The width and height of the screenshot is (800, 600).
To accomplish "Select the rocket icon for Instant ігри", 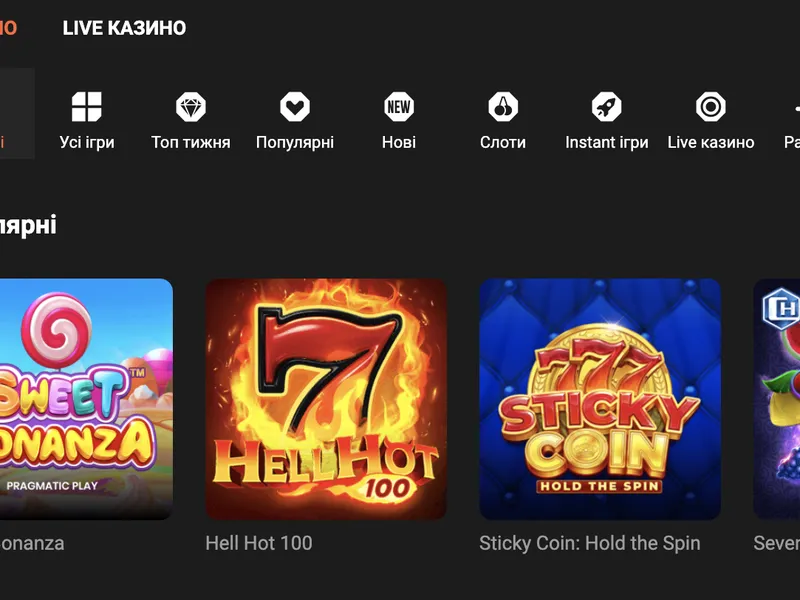I will pos(607,107).
